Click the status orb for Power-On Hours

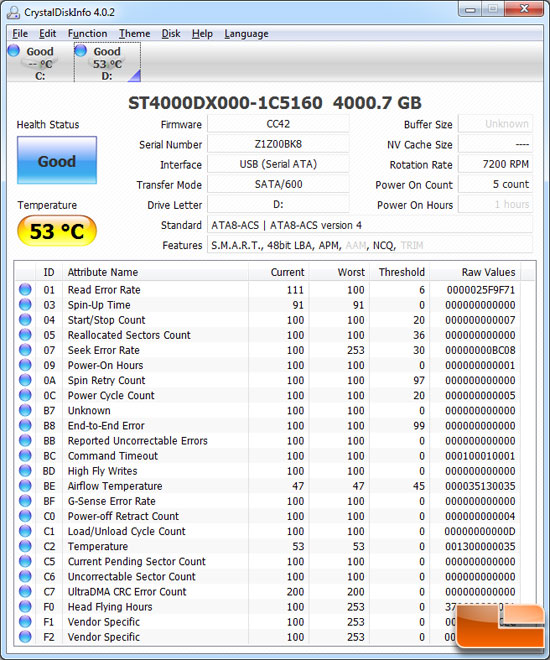(25, 365)
